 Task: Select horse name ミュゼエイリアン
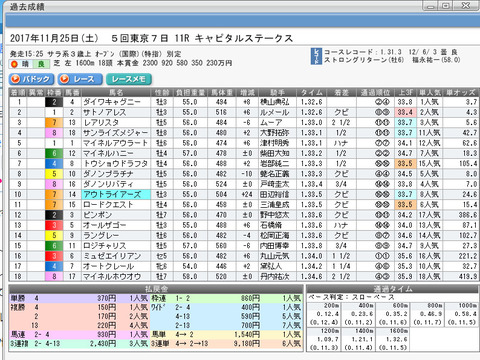(x=112, y=256)
